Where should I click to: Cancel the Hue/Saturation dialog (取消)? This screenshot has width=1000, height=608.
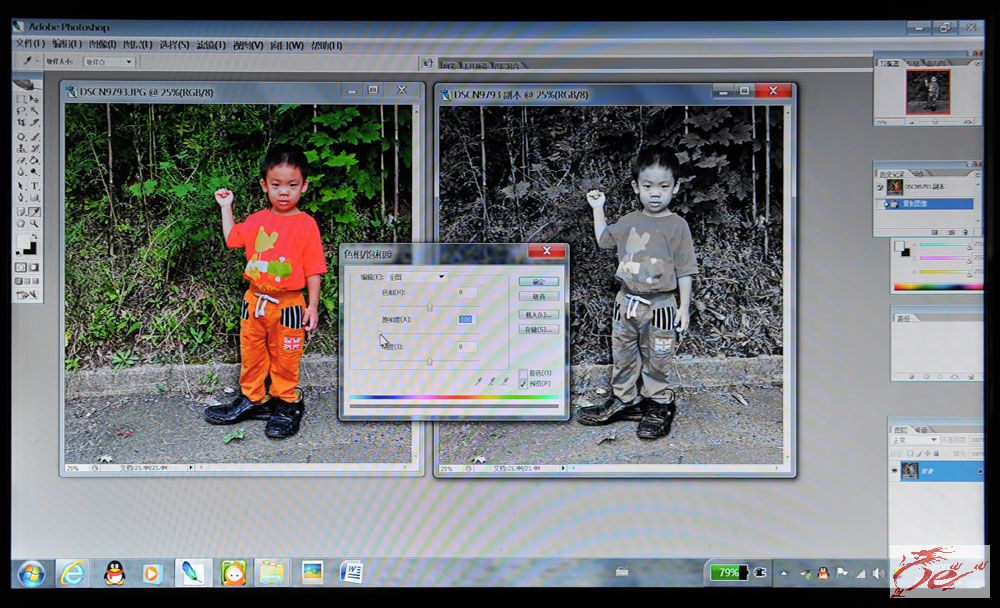coord(539,297)
